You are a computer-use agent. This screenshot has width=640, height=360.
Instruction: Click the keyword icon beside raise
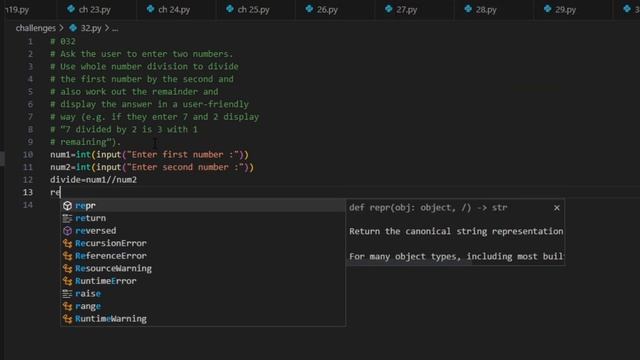[67, 294]
